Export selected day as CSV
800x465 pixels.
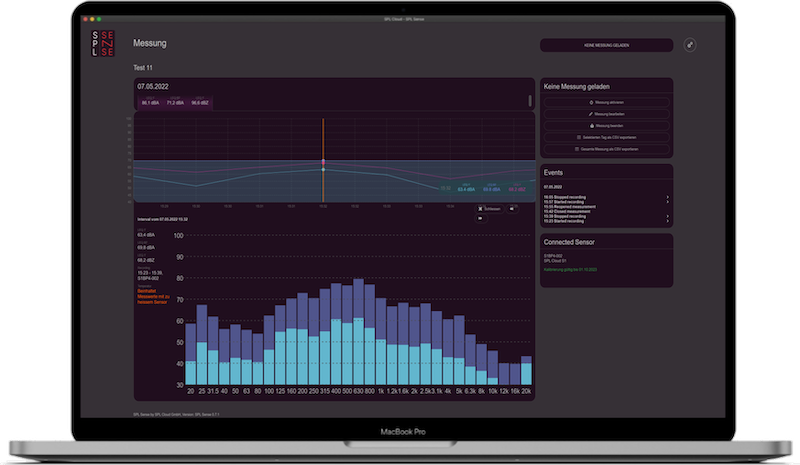(x=606, y=137)
